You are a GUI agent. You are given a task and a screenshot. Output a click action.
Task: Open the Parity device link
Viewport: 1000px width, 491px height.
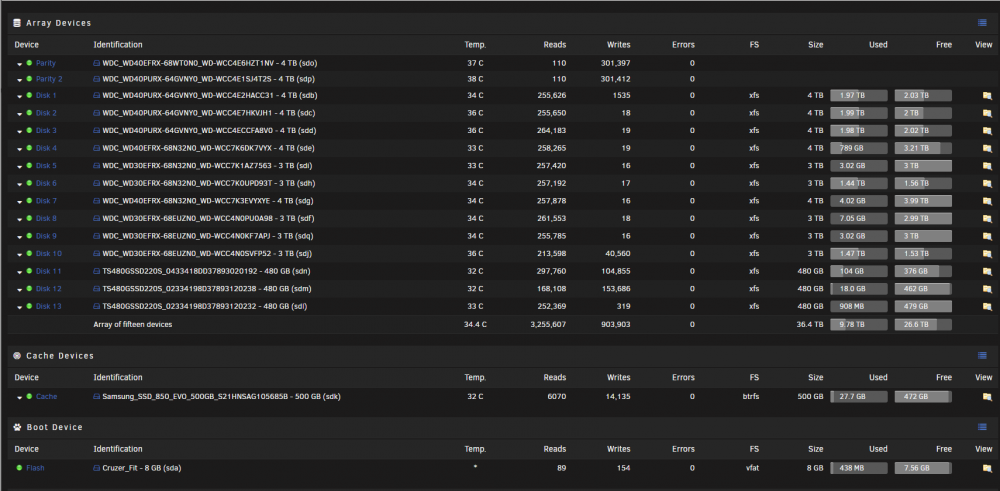point(46,63)
